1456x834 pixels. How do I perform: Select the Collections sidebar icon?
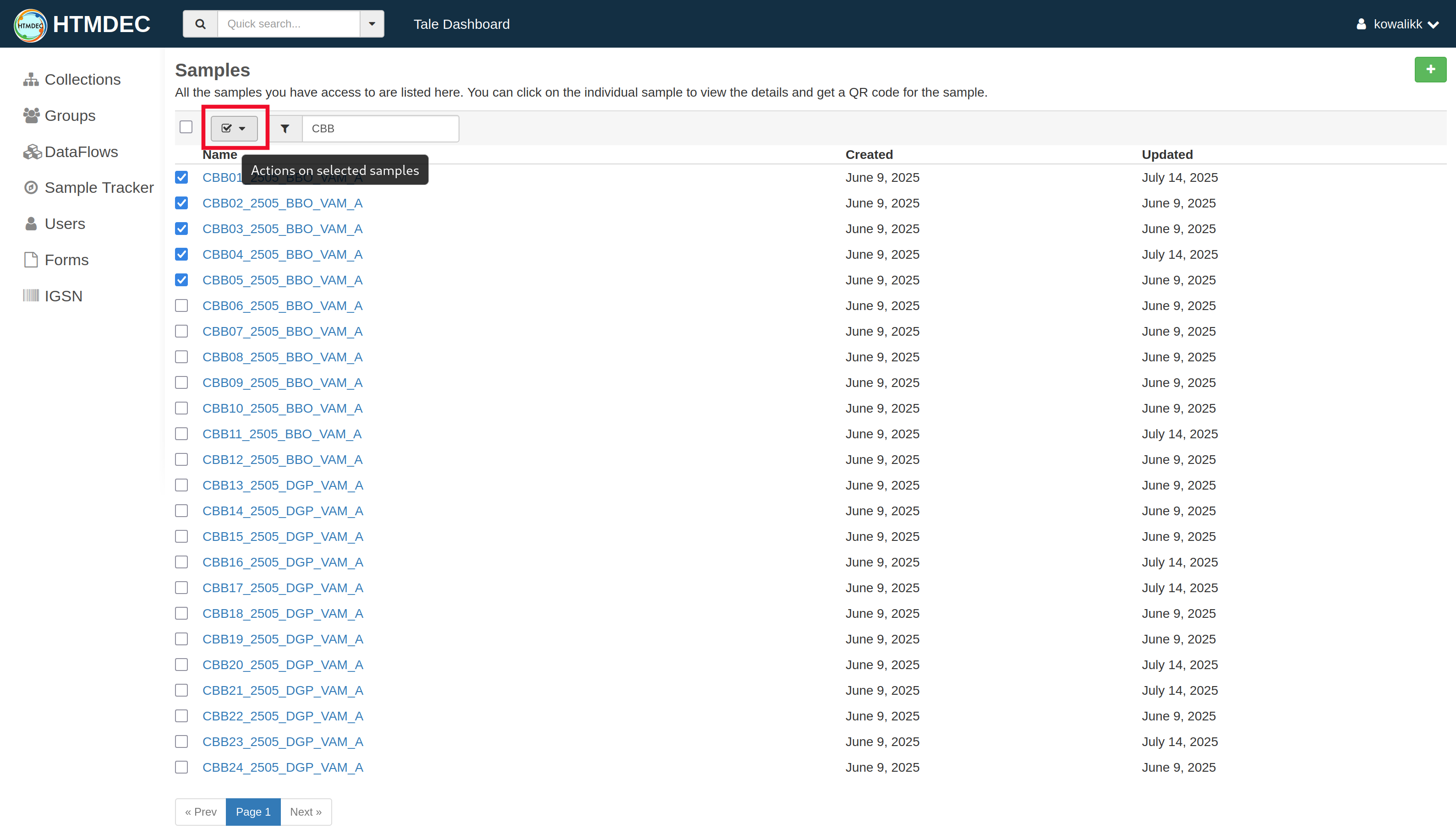(31, 79)
